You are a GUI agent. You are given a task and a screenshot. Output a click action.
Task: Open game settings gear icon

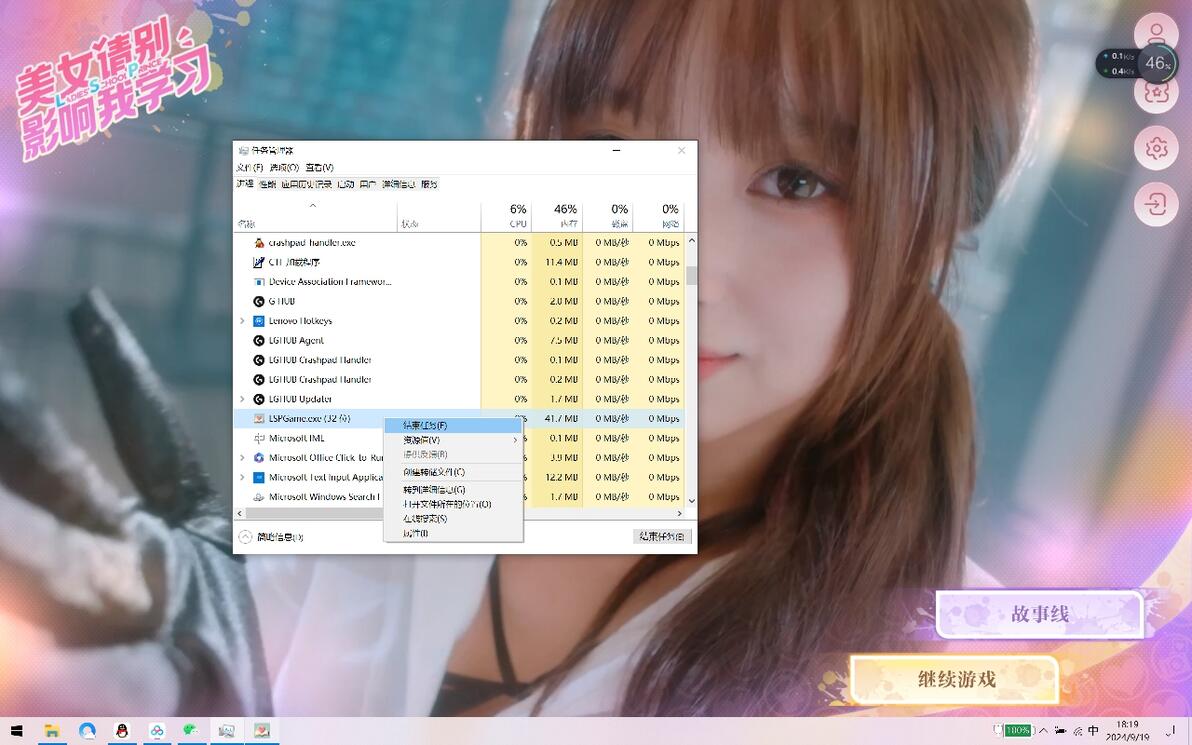click(x=1156, y=147)
